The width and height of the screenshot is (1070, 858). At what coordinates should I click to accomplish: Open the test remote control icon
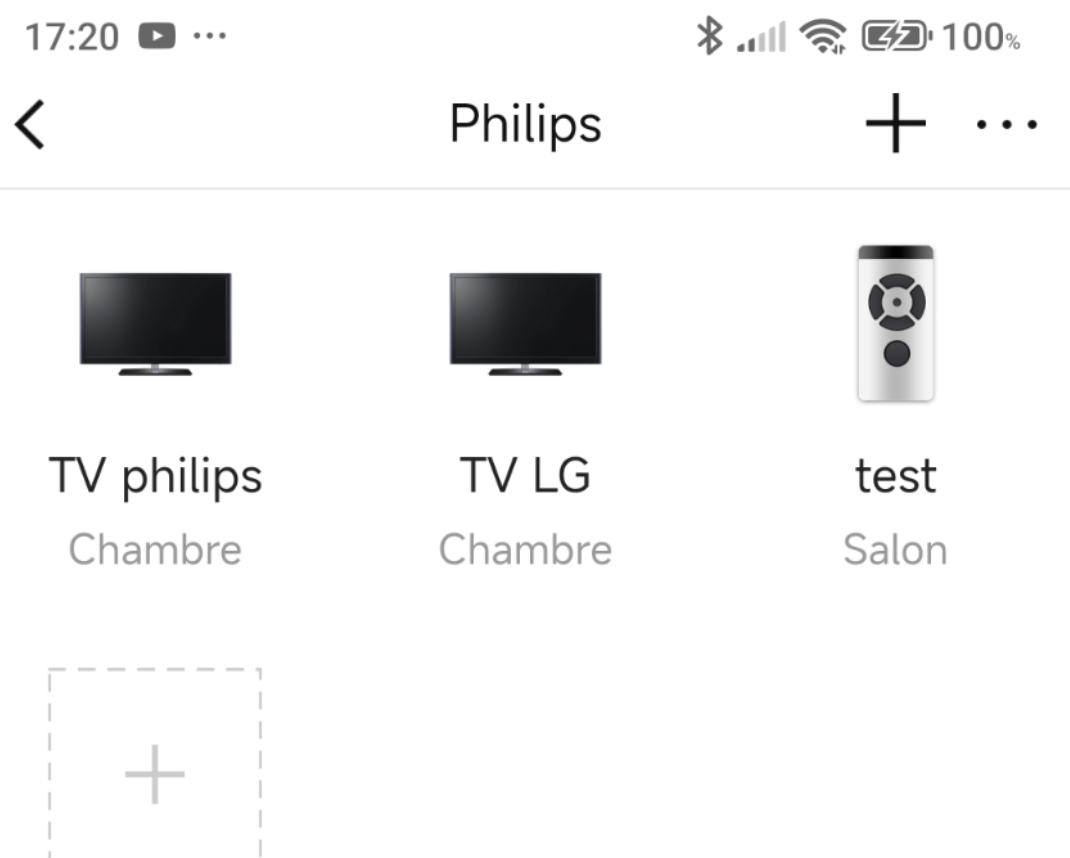[895, 323]
